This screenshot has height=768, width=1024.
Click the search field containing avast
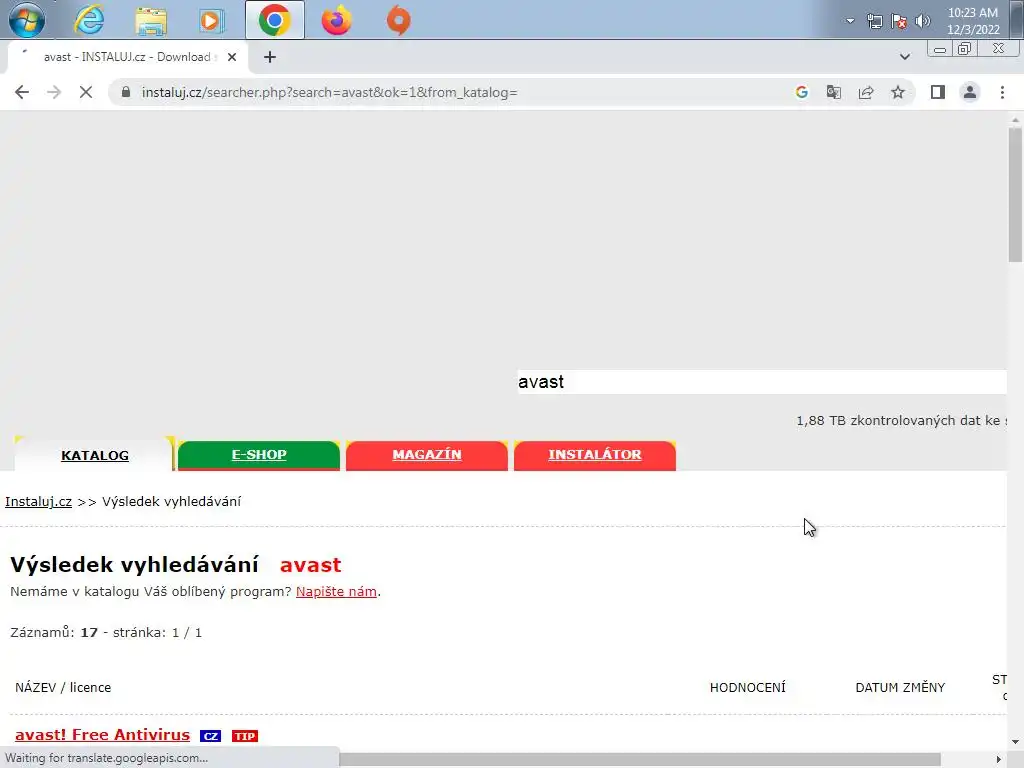[761, 381]
